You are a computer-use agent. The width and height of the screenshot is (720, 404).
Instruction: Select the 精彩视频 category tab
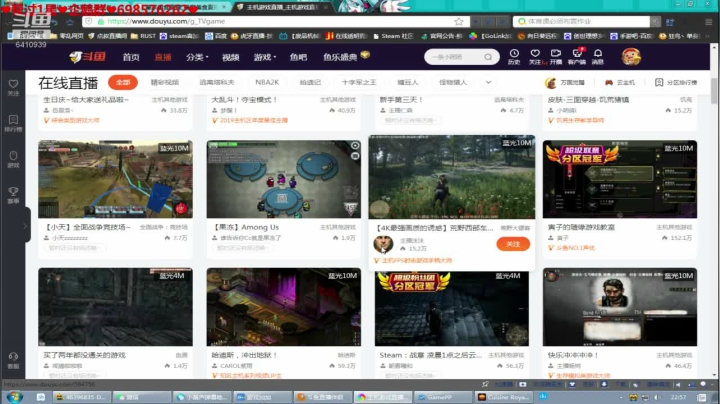(x=165, y=82)
